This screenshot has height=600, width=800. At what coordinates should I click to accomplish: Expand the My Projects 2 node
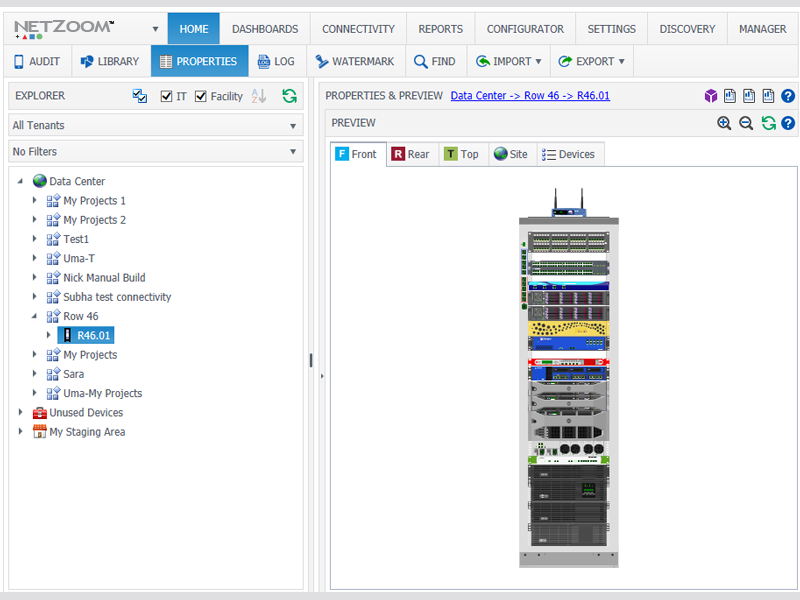click(34, 219)
